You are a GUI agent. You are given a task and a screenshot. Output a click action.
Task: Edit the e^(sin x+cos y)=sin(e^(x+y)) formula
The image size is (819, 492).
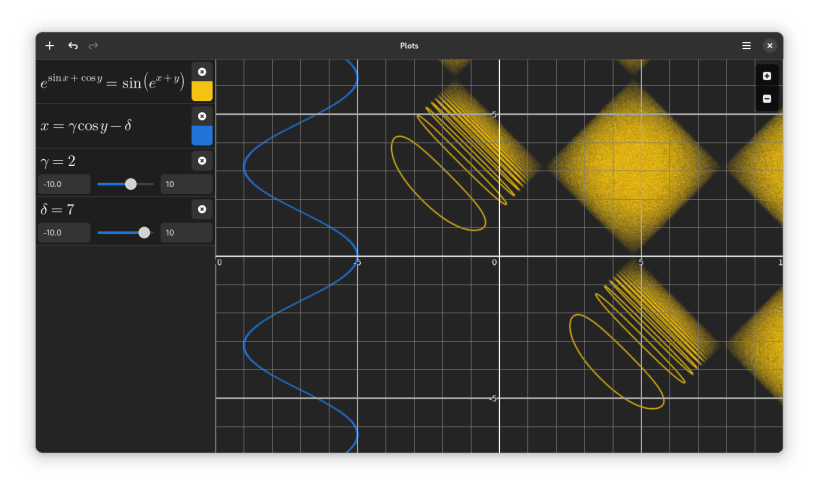coord(113,81)
